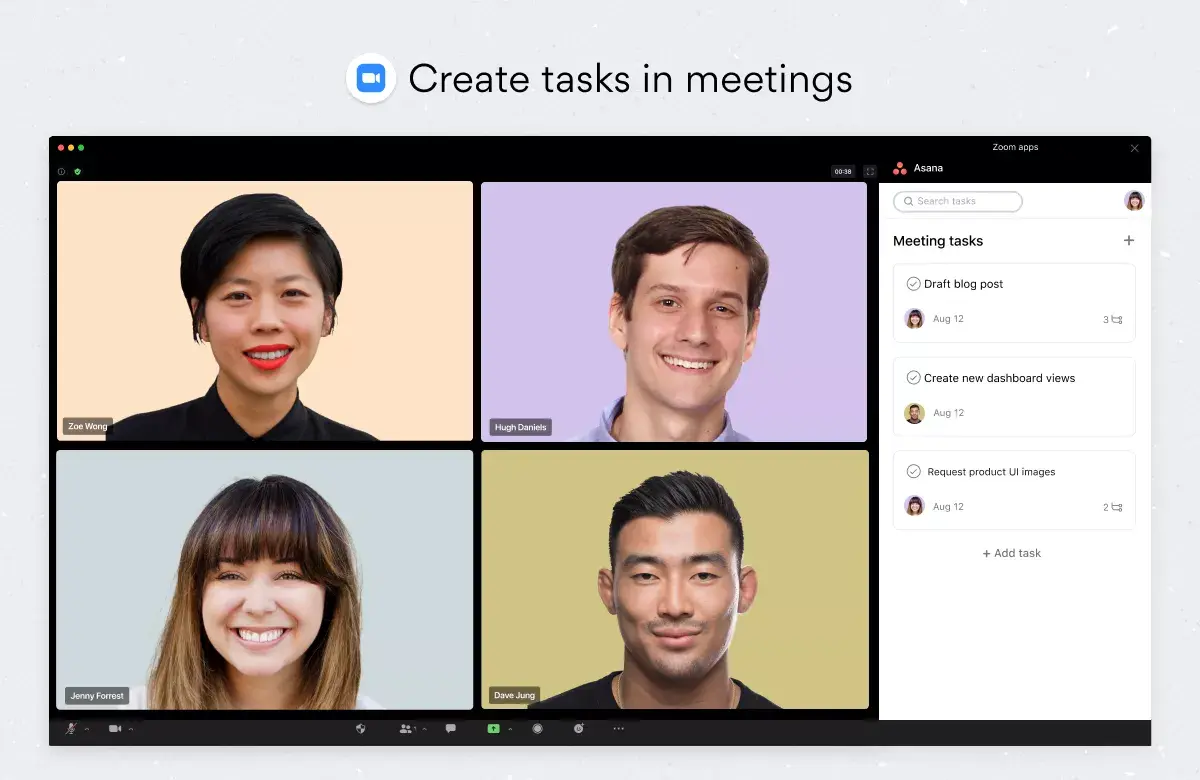This screenshot has height=780, width=1200.
Task: Select the Zoom apps panel header
Action: point(1015,147)
